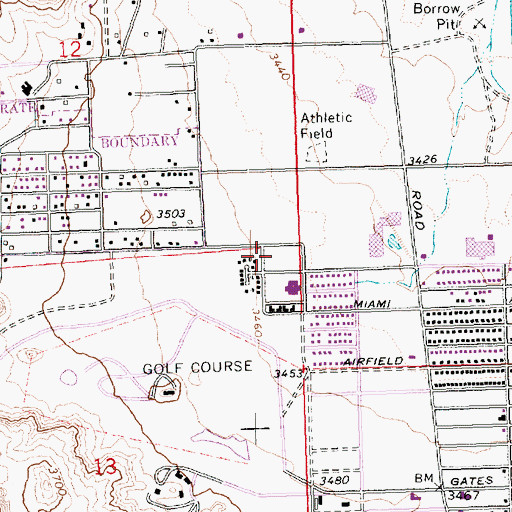Click the GATES street label
This screenshot has width=512, height=512.
[471, 481]
